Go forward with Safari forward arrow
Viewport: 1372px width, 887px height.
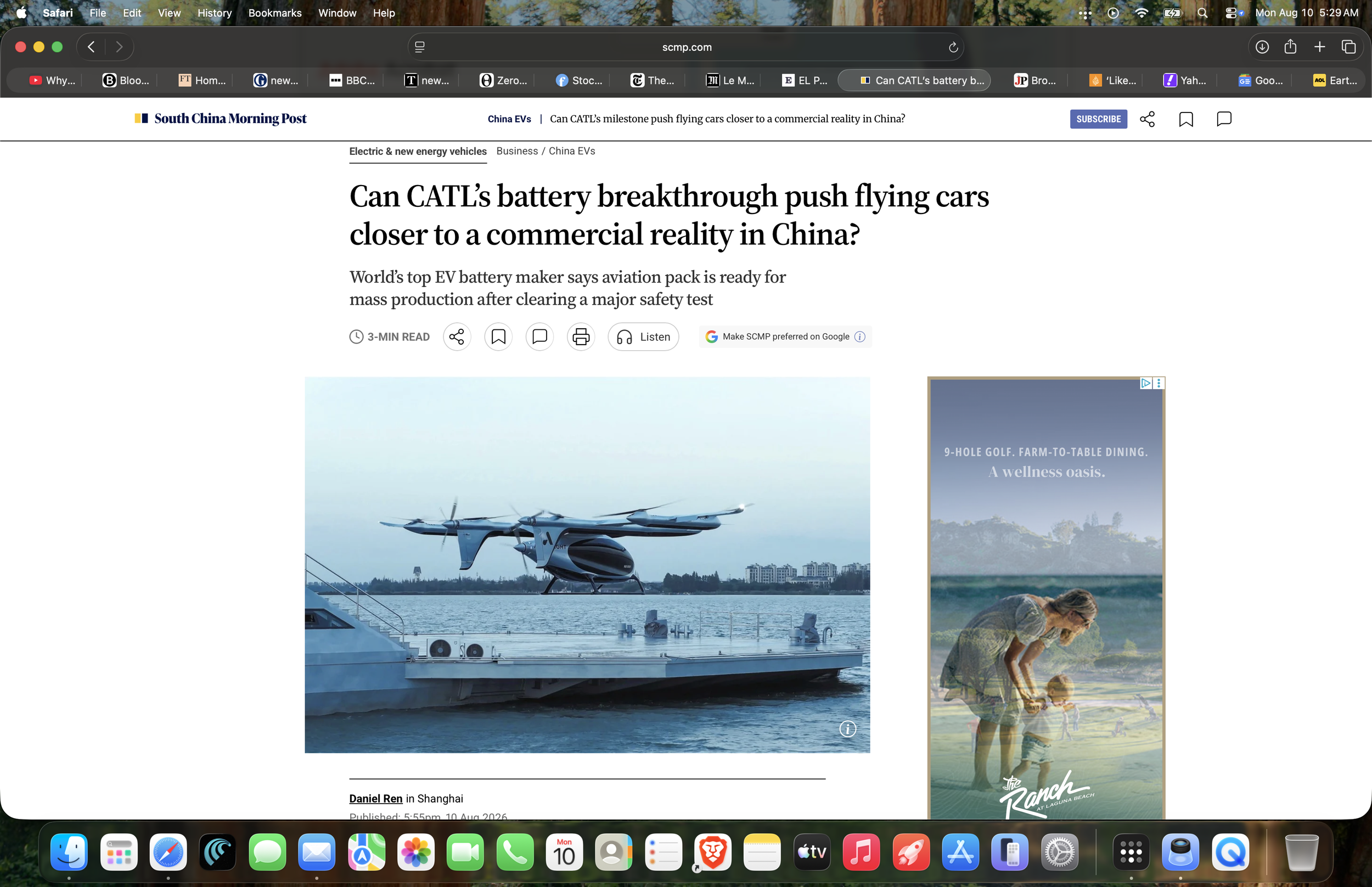pos(119,47)
